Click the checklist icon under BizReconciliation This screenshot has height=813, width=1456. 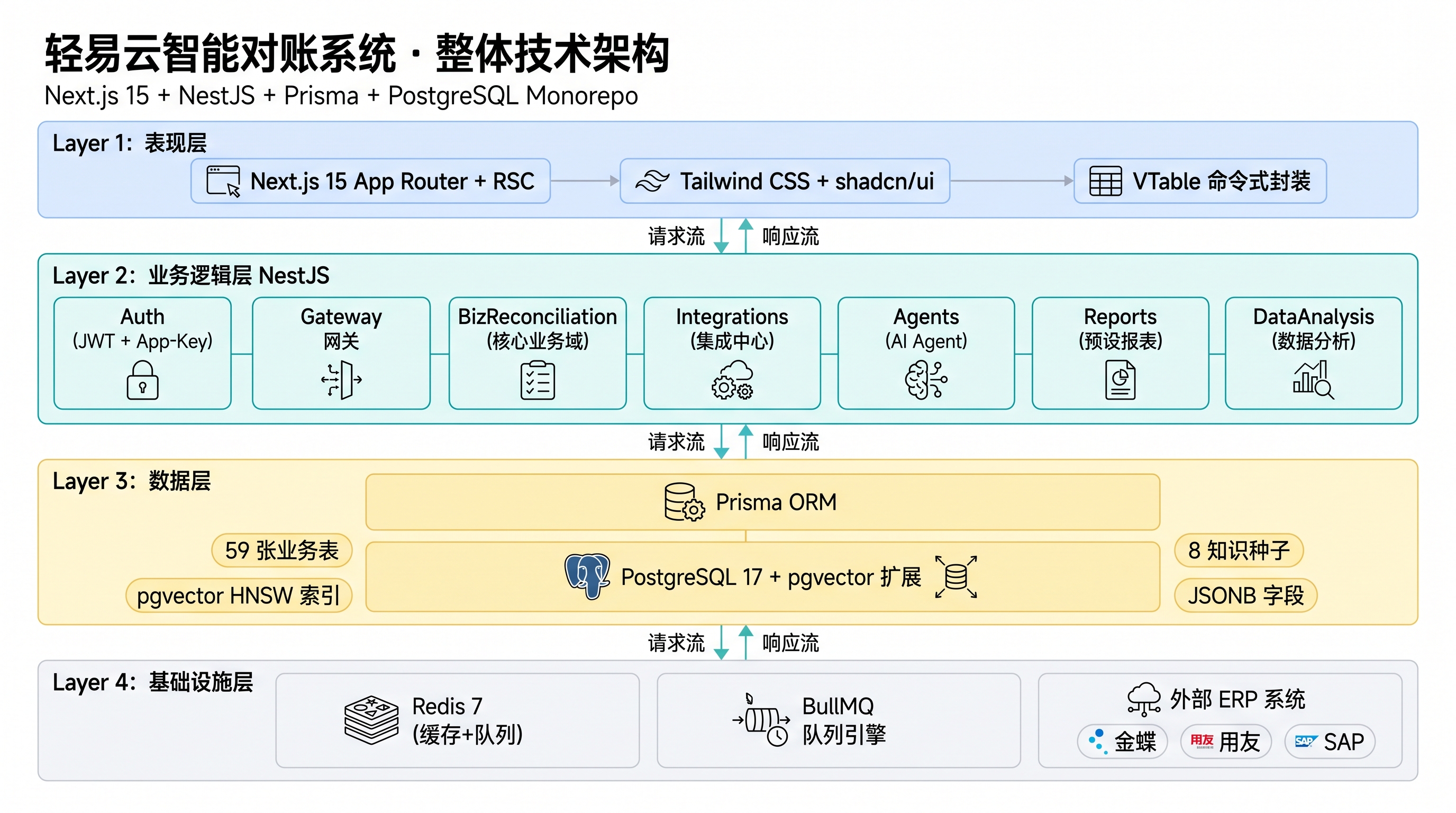538,381
